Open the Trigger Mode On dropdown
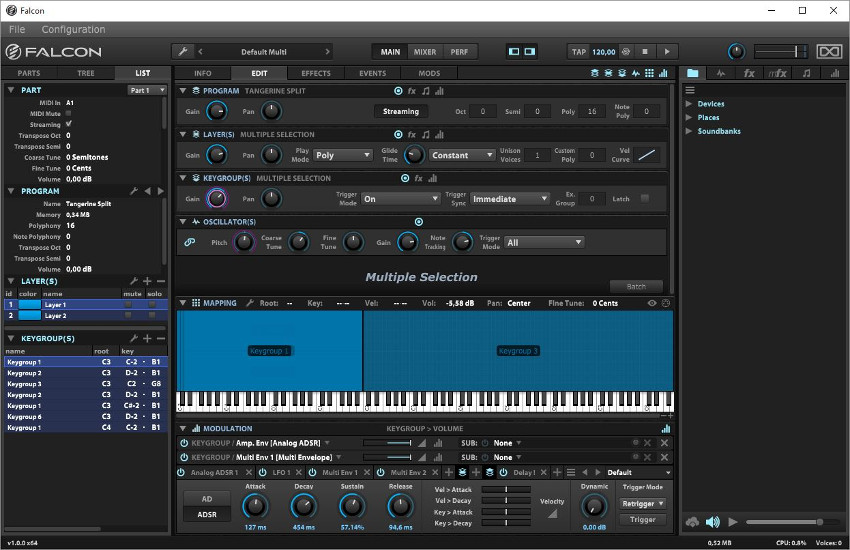 pos(401,199)
